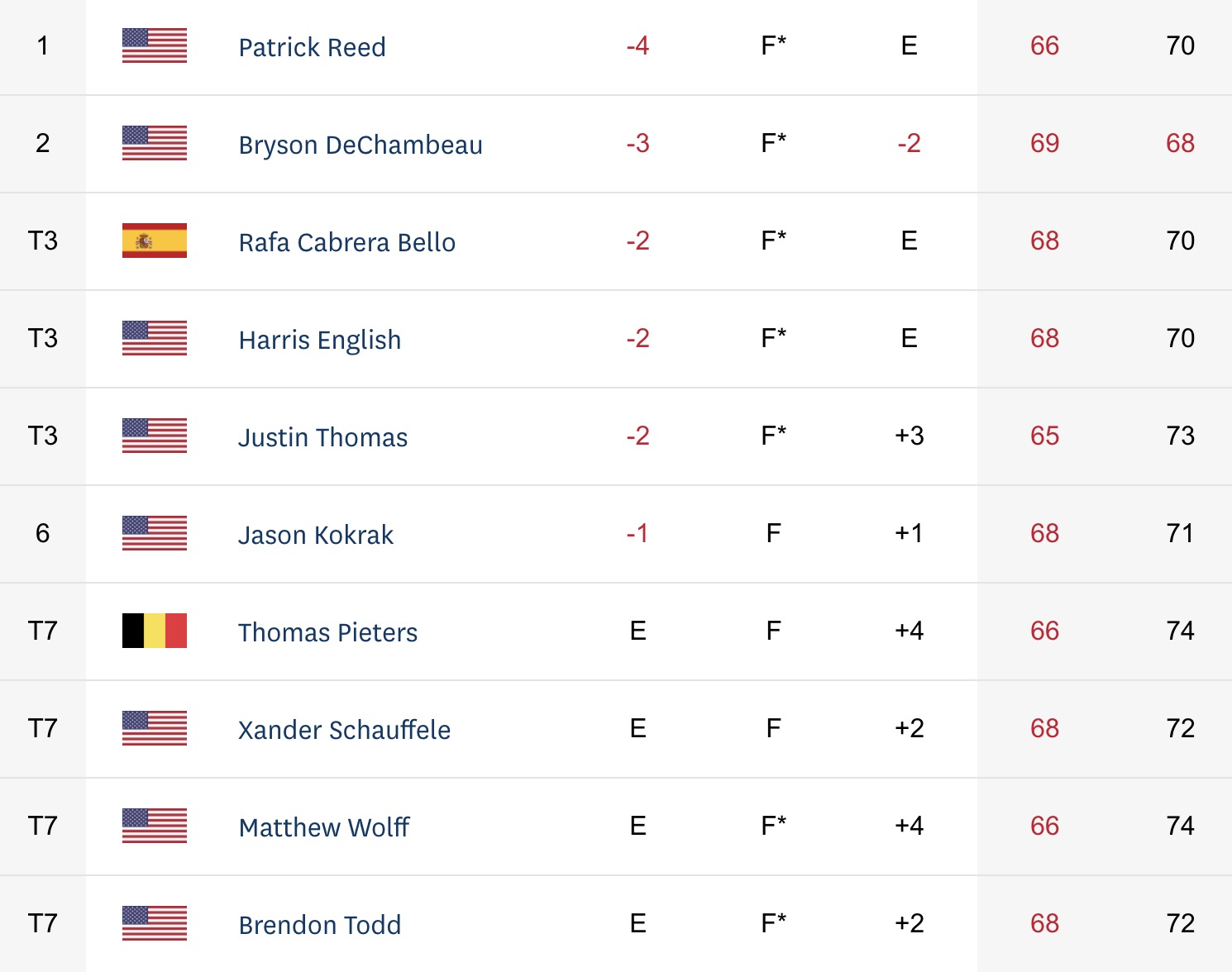Select Matthew Wolff's name
Viewport: 1232px width, 972px height.
(x=324, y=827)
